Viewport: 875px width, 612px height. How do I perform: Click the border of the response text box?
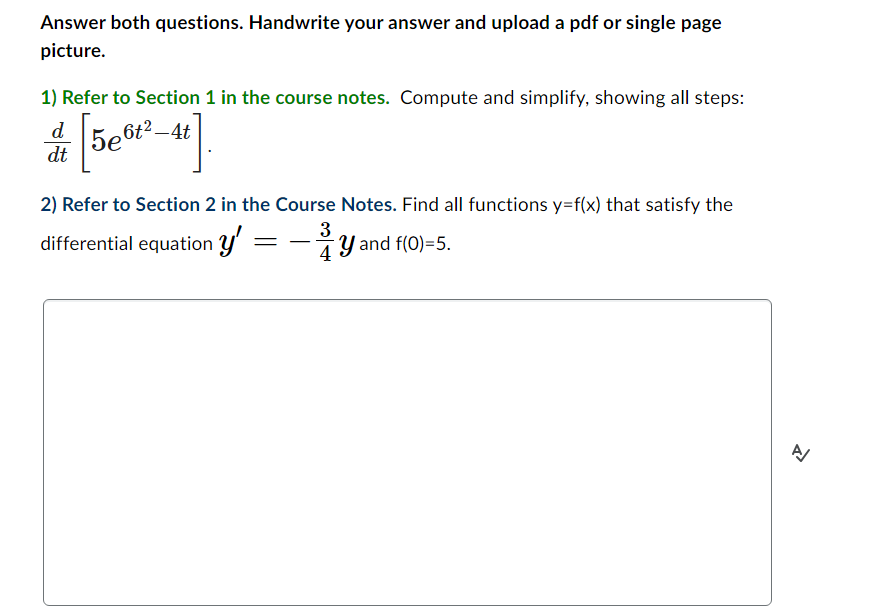click(407, 299)
